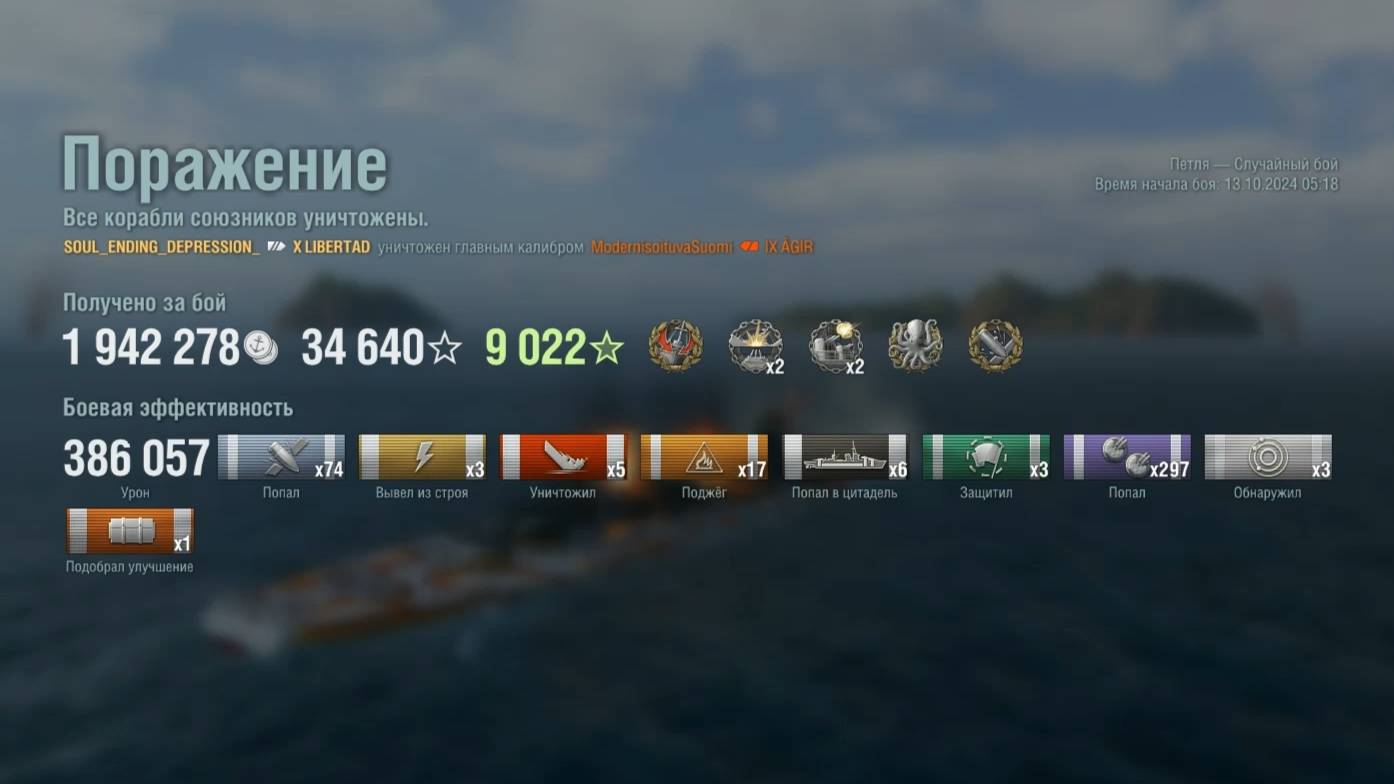1394x784 pixels.
Task: Click the X LIBERTAD ship label
Action: pyautogui.click(x=331, y=247)
